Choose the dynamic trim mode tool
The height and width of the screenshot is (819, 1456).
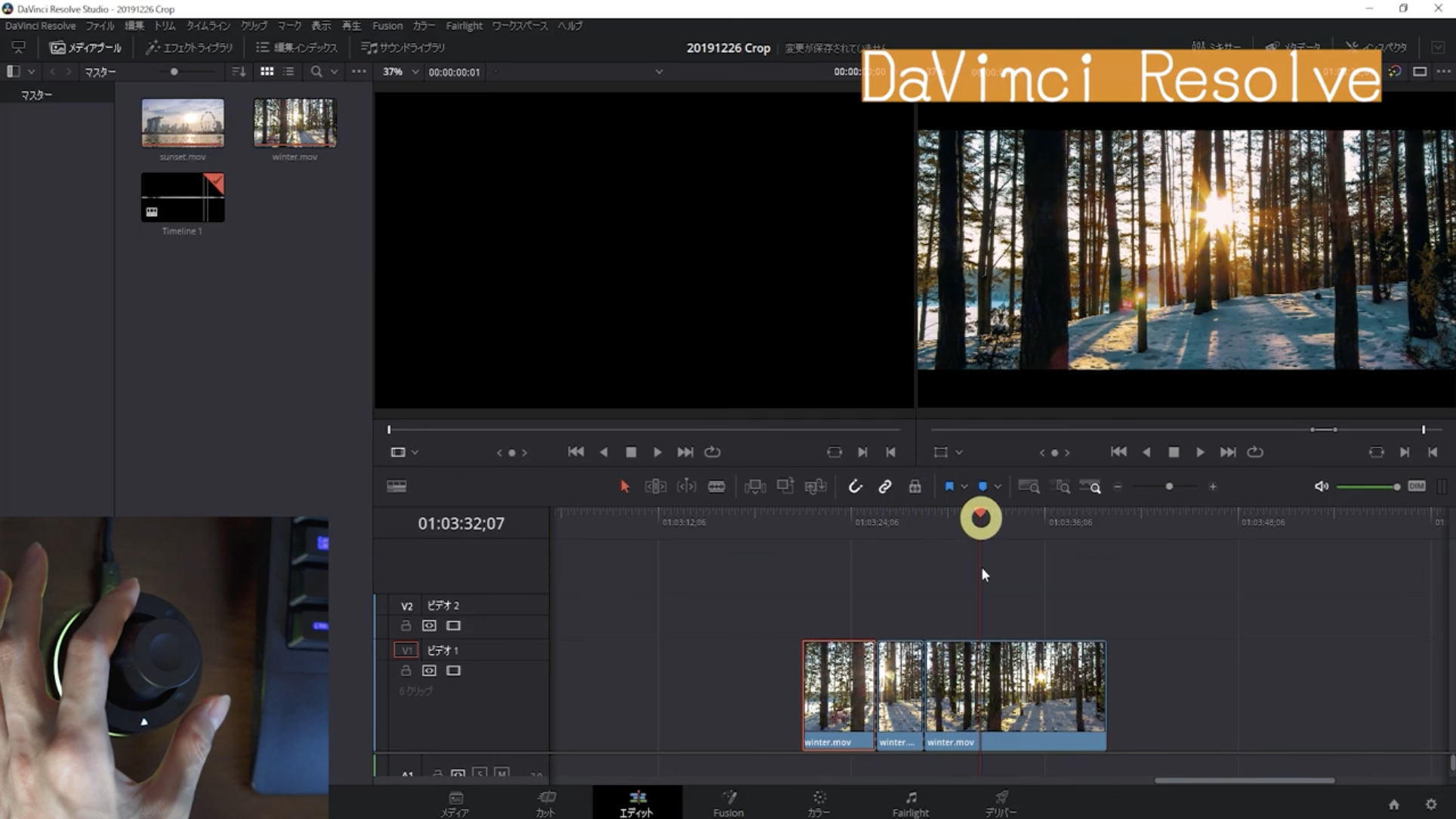point(686,487)
